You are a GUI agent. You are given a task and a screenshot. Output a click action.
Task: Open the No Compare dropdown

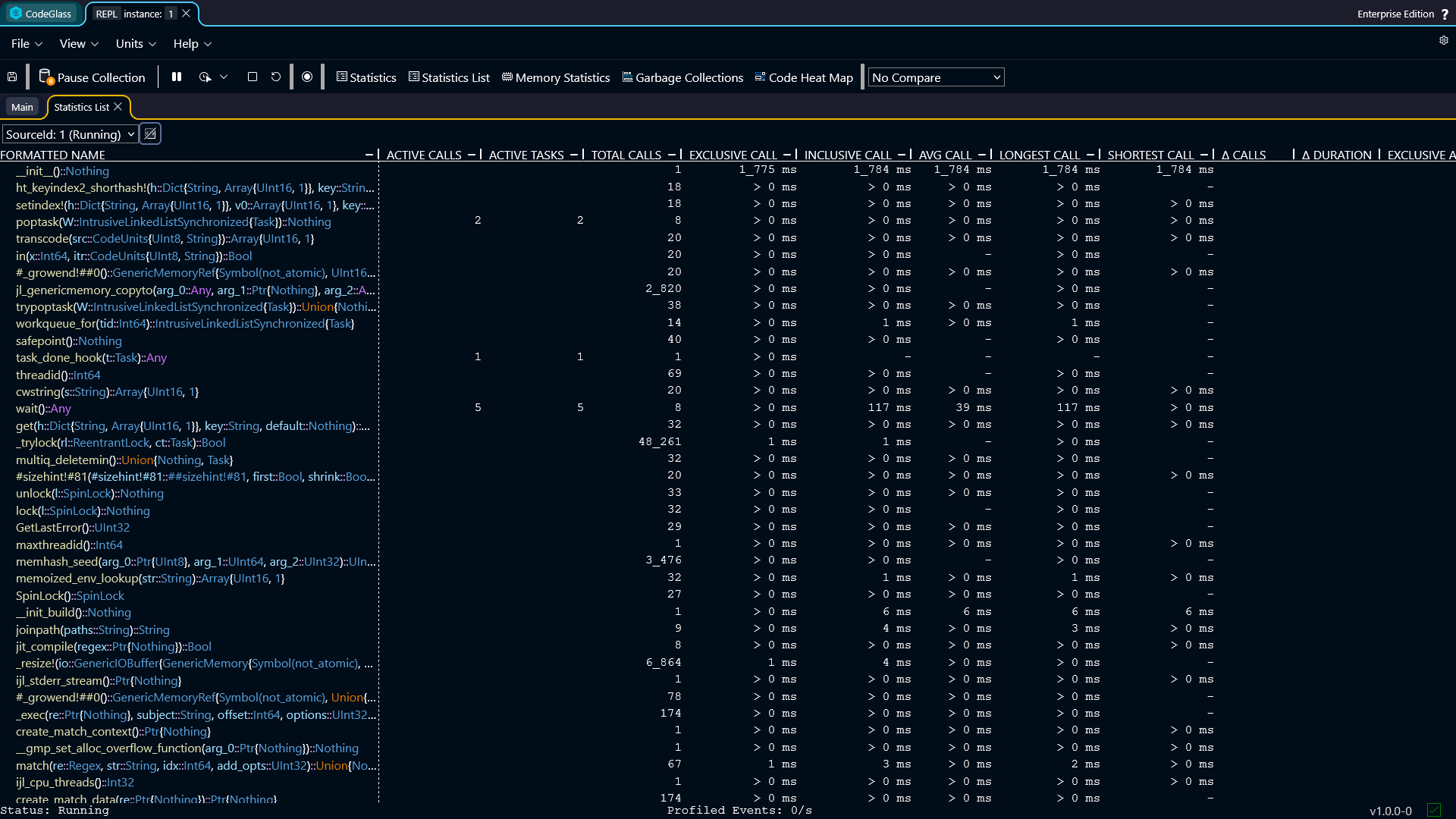click(x=937, y=77)
